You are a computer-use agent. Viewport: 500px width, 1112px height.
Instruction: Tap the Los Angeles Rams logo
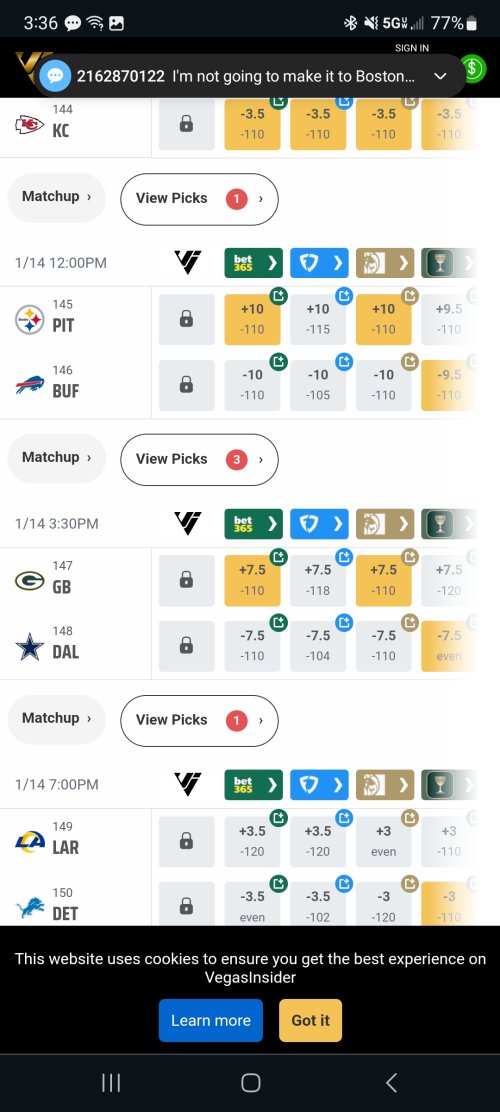(x=30, y=842)
